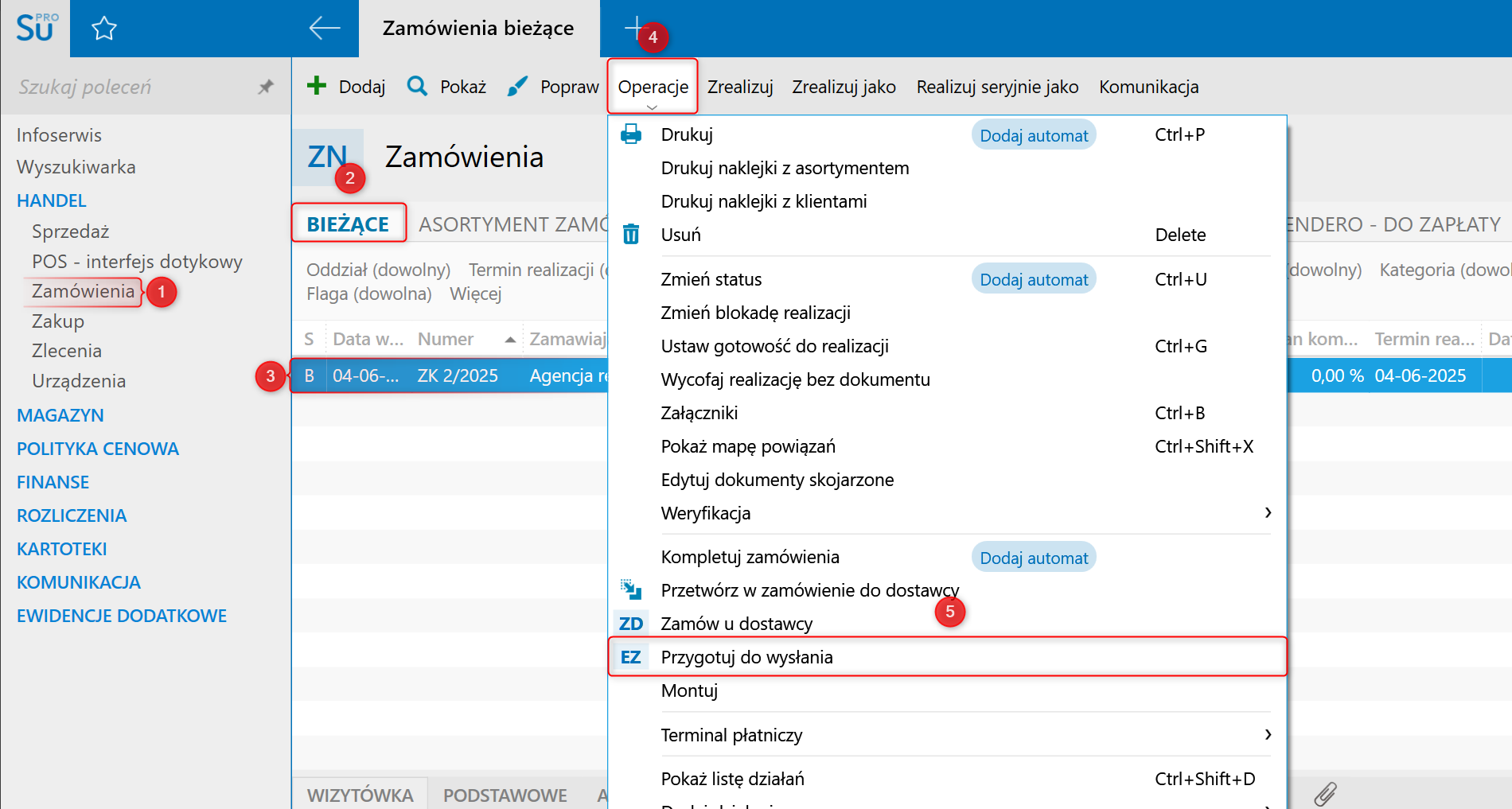This screenshot has width=1512, height=809.
Task: Click the Zrealizuj button
Action: click(x=740, y=87)
